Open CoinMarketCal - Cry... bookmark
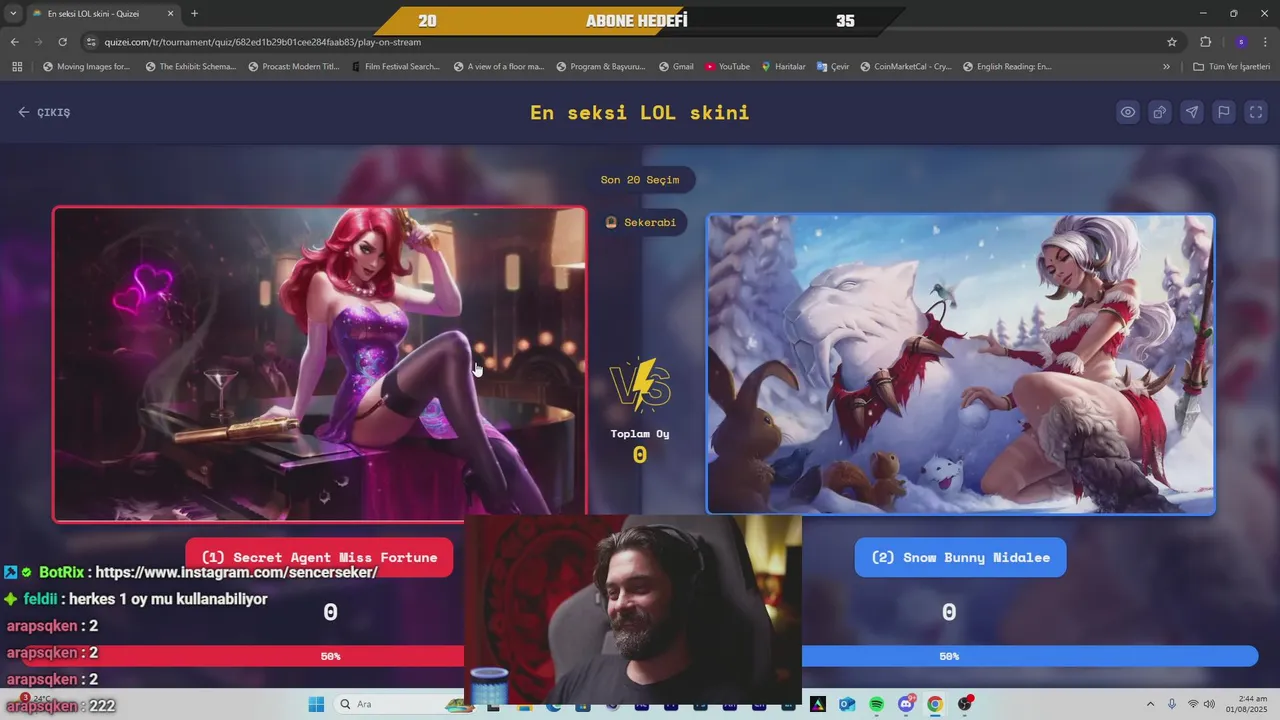The width and height of the screenshot is (1280, 720). (x=905, y=67)
